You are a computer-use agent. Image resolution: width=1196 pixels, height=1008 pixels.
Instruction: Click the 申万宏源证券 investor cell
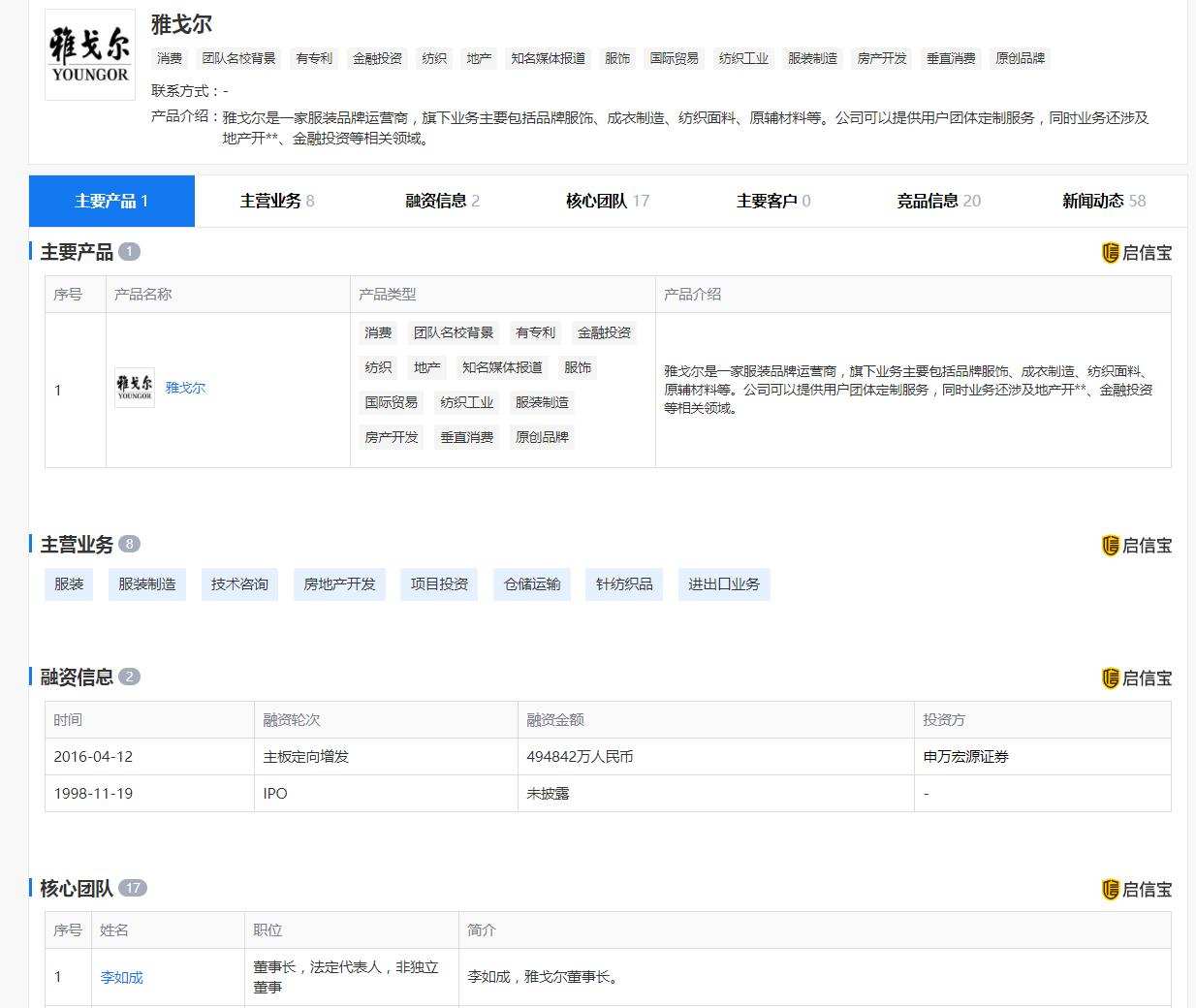click(1043, 757)
